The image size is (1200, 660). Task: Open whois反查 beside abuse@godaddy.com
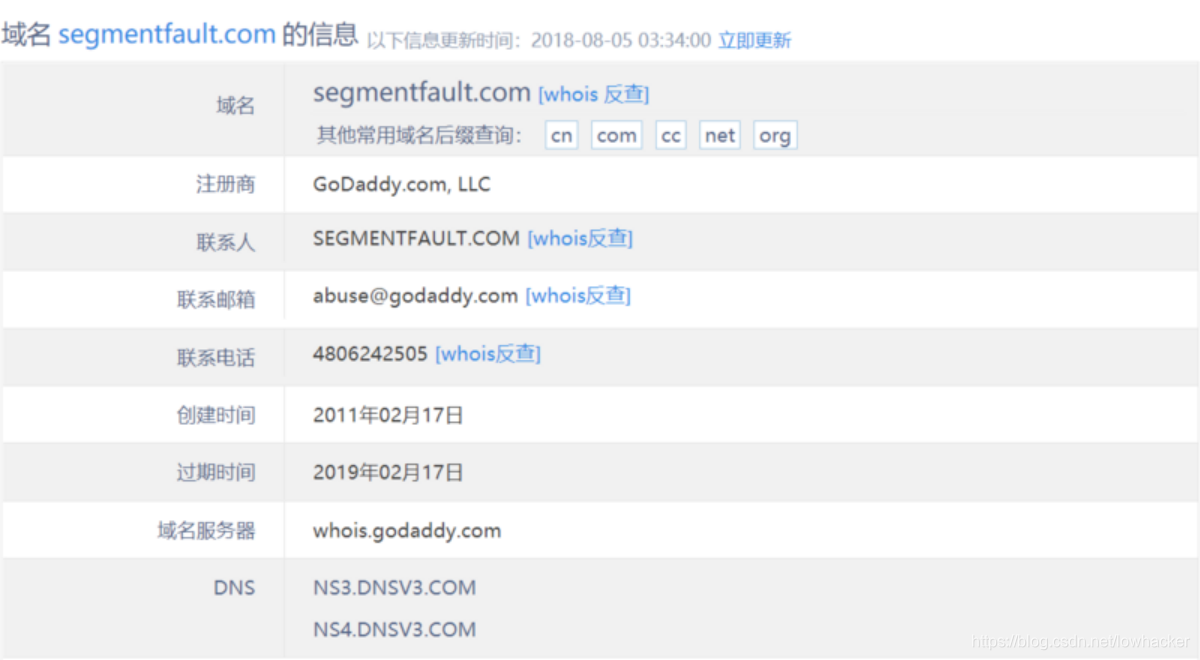click(x=579, y=296)
